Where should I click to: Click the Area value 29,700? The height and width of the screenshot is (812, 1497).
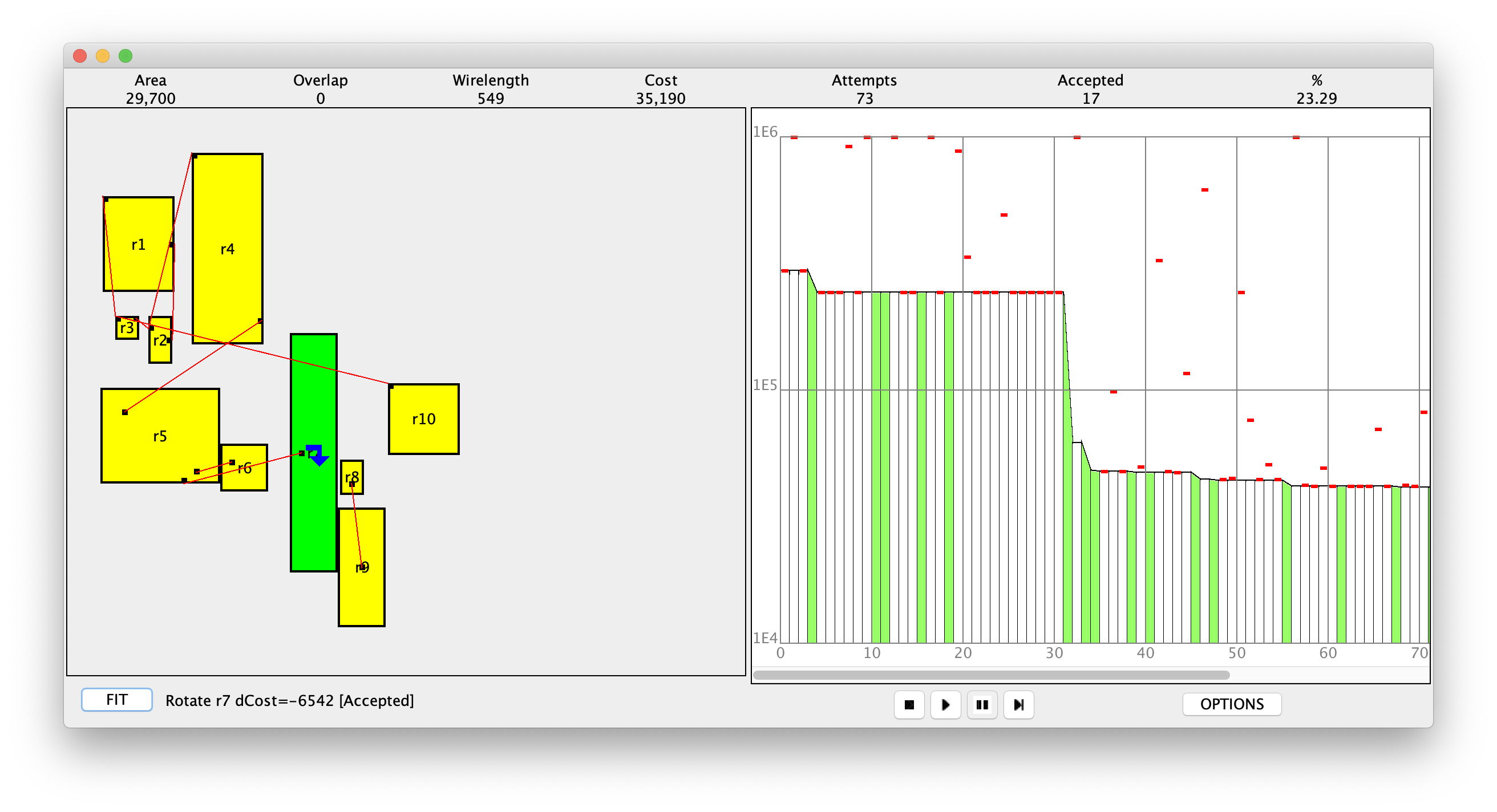(x=151, y=98)
